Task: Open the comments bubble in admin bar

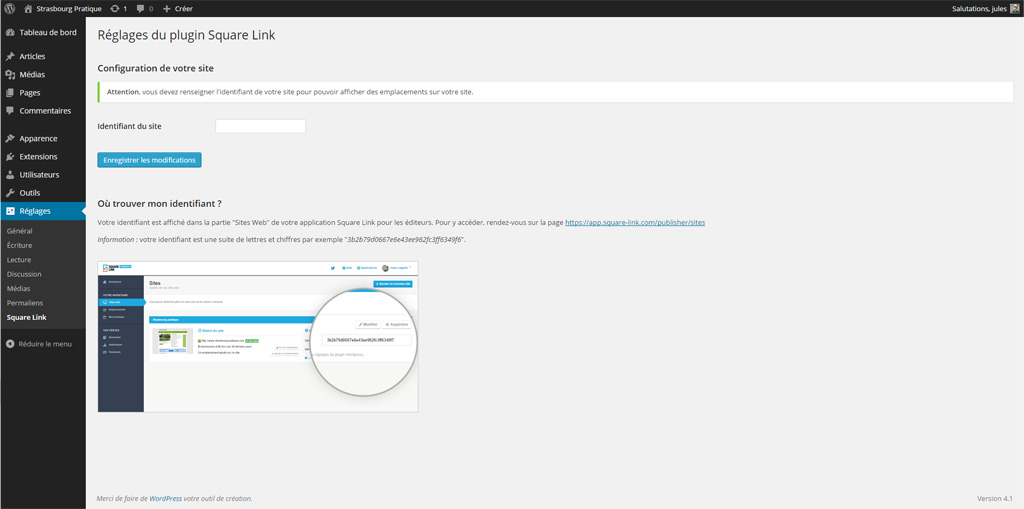Action: [140, 8]
